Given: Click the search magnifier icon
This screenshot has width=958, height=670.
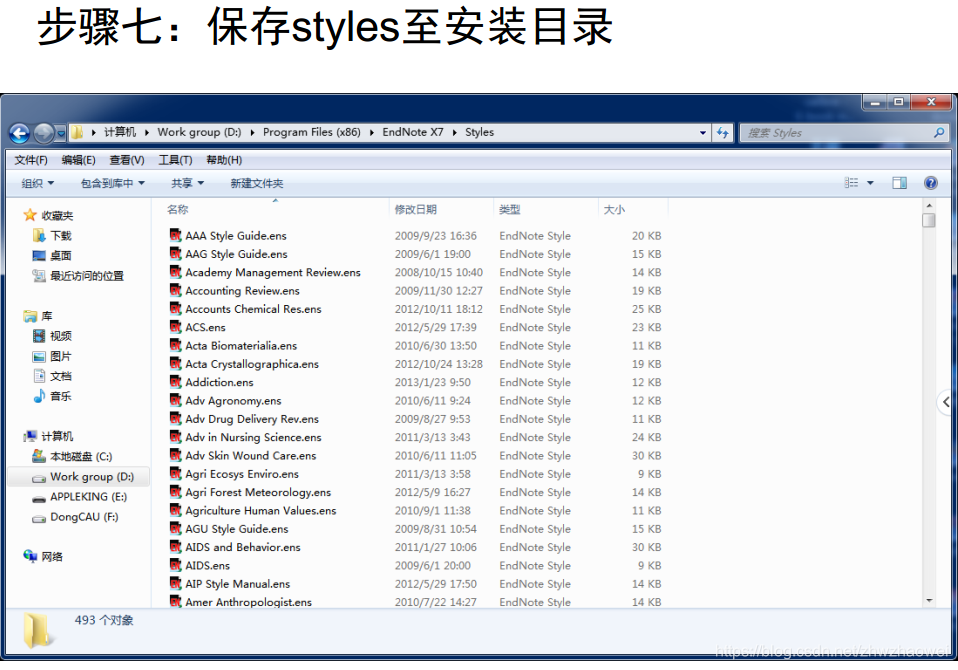Looking at the screenshot, I should (x=939, y=133).
